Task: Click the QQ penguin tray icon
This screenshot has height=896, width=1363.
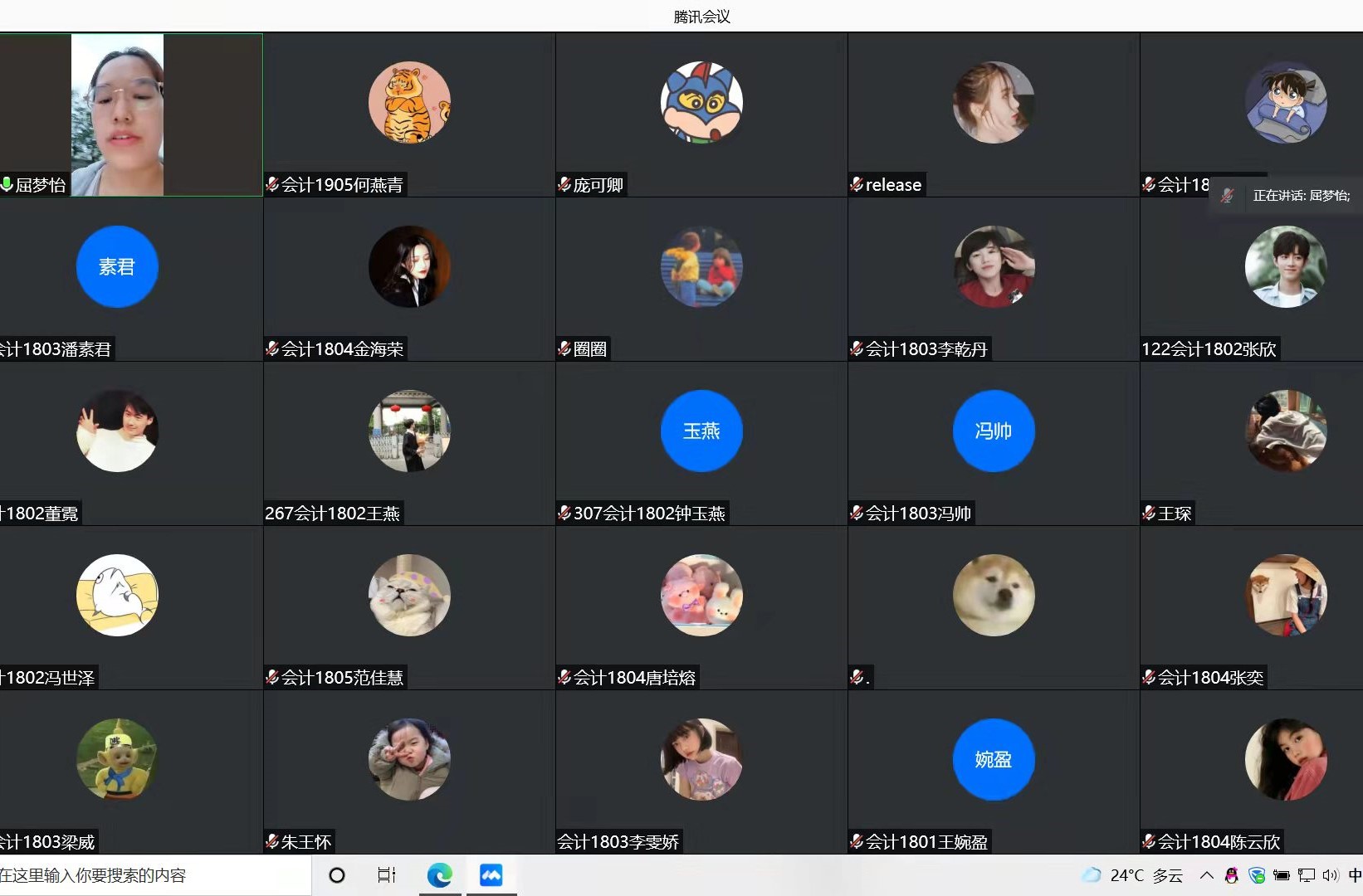Action: click(1232, 875)
